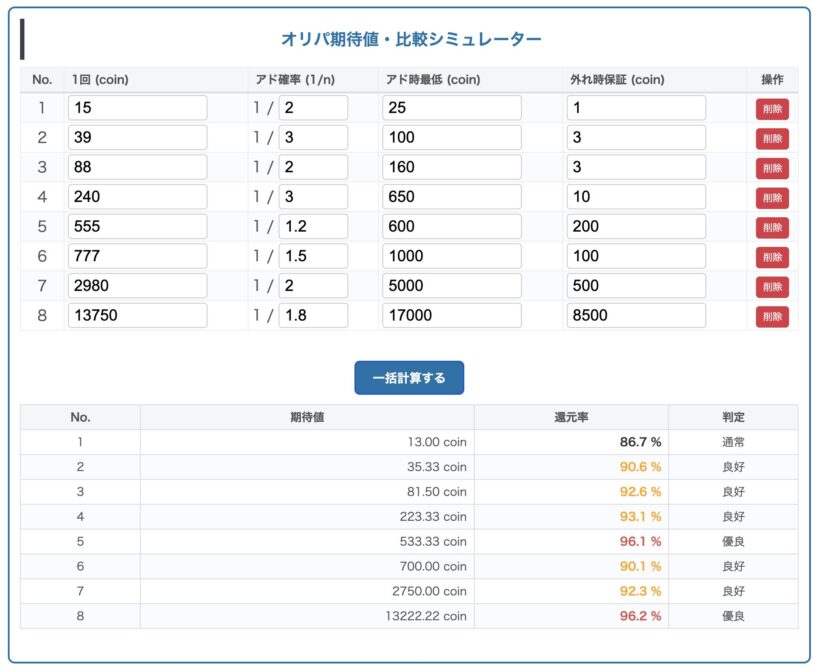Screen dimensions: 817x670
Task: Focus the loss guarantee field showing 8500
Action: pos(635,316)
